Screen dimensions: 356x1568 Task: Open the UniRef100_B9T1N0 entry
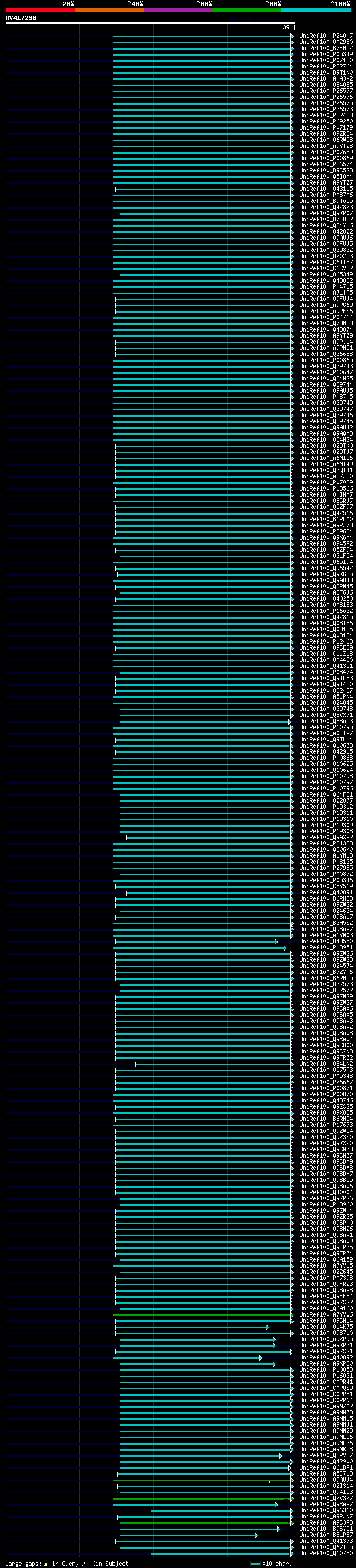[326, 73]
